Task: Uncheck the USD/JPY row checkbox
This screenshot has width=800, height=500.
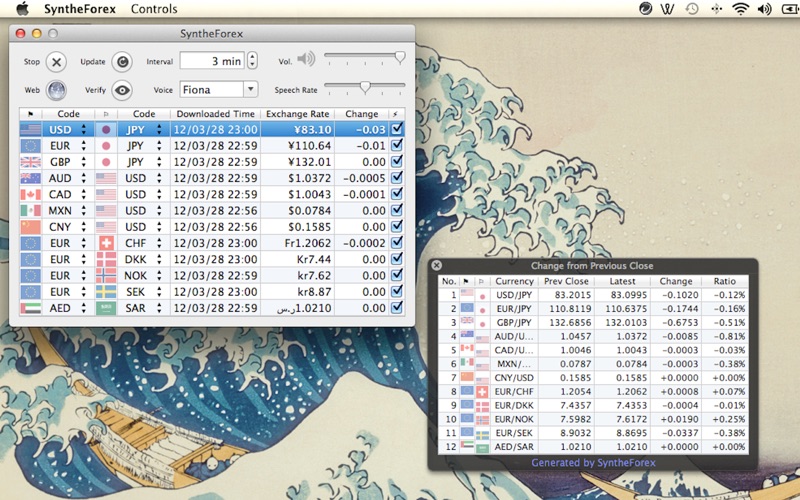Action: pyautogui.click(x=396, y=129)
